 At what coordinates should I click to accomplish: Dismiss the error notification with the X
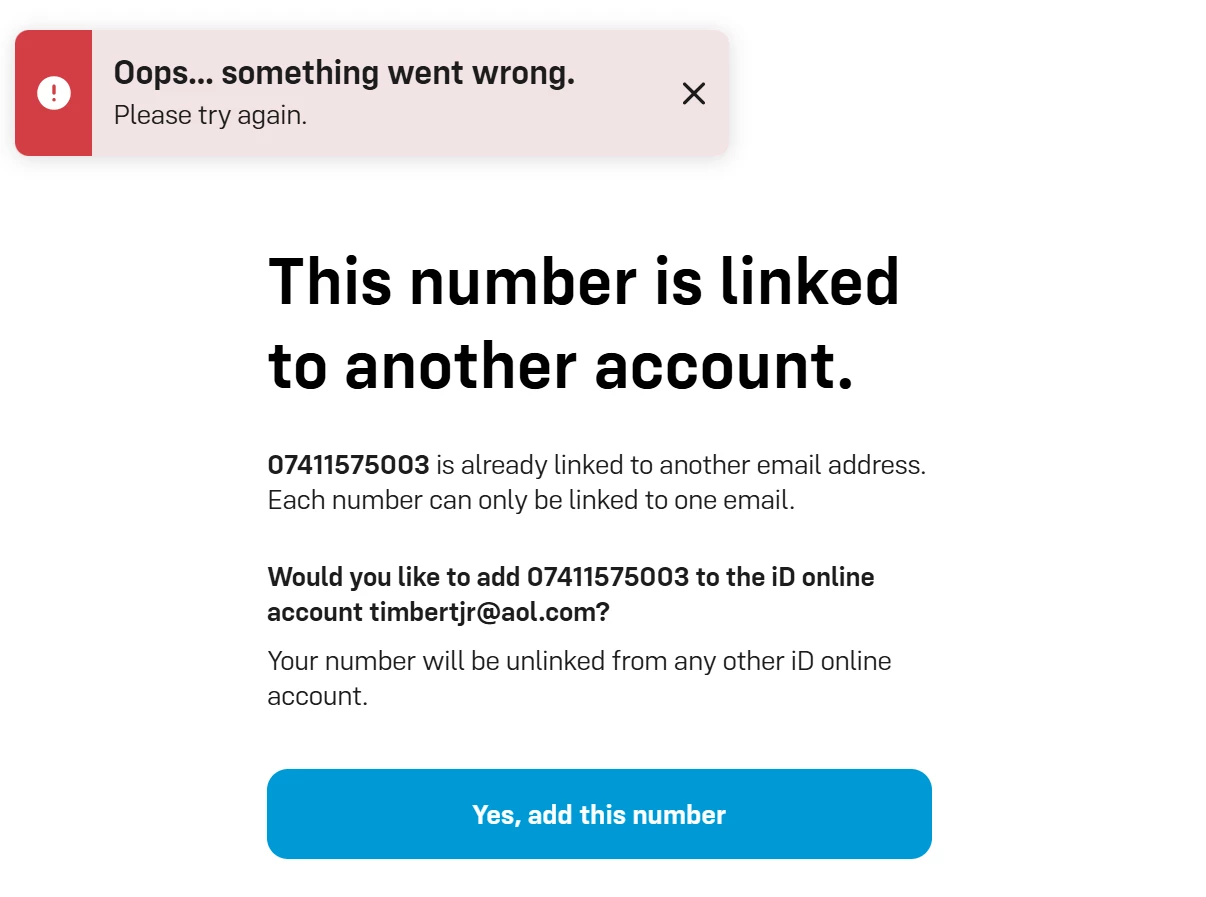coord(693,94)
